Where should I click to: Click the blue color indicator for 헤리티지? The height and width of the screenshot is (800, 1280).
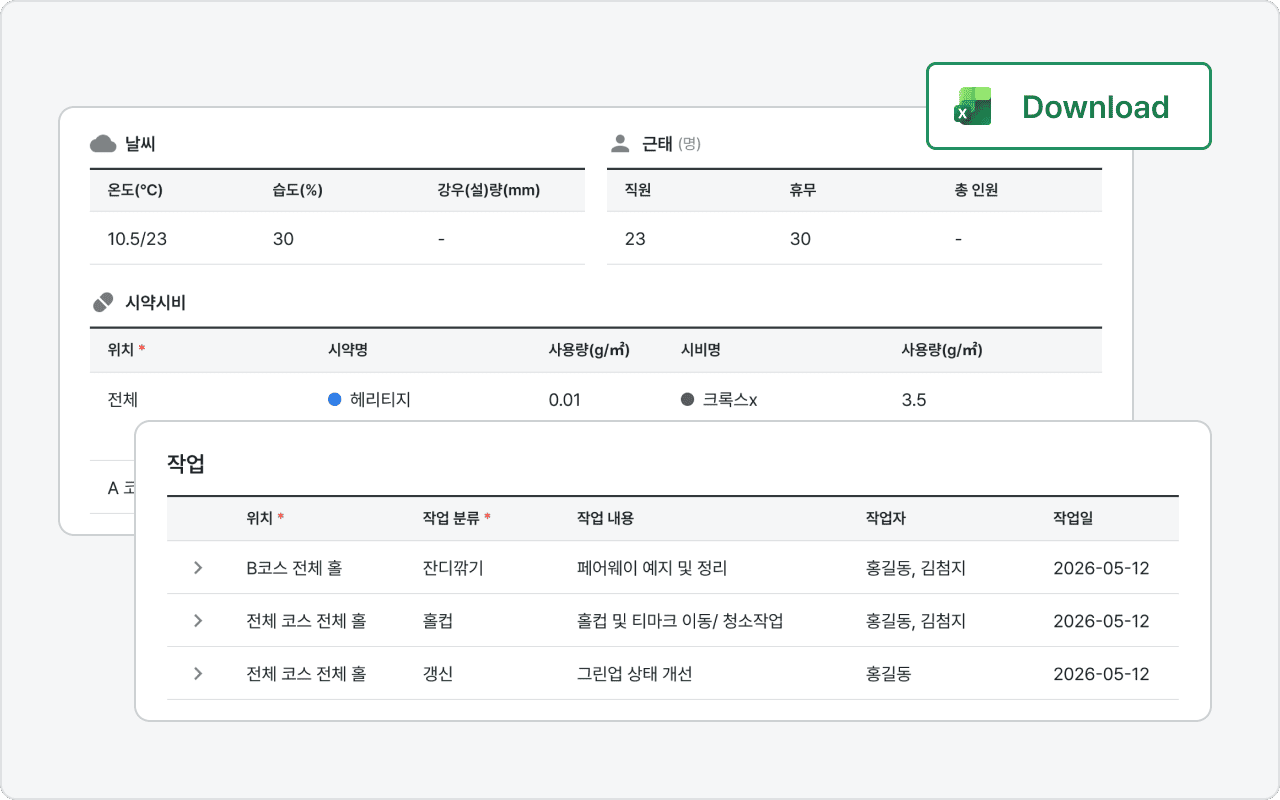click(334, 399)
